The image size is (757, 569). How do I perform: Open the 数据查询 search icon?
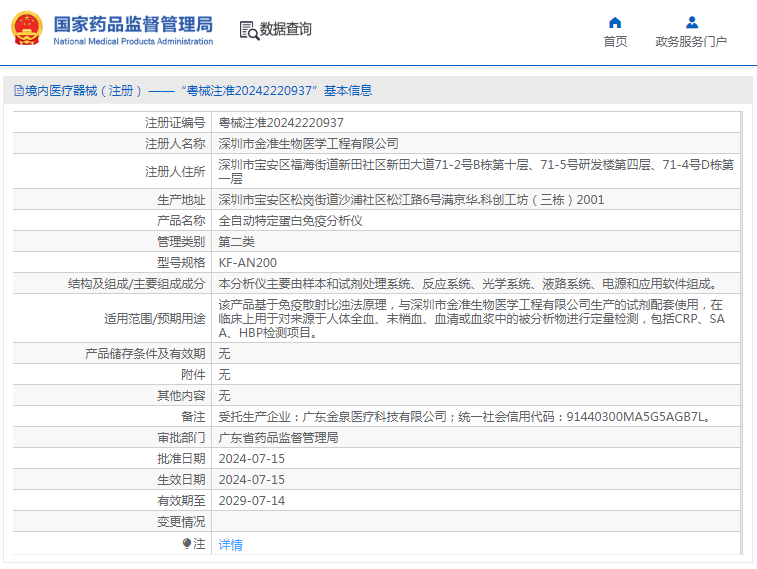249,31
